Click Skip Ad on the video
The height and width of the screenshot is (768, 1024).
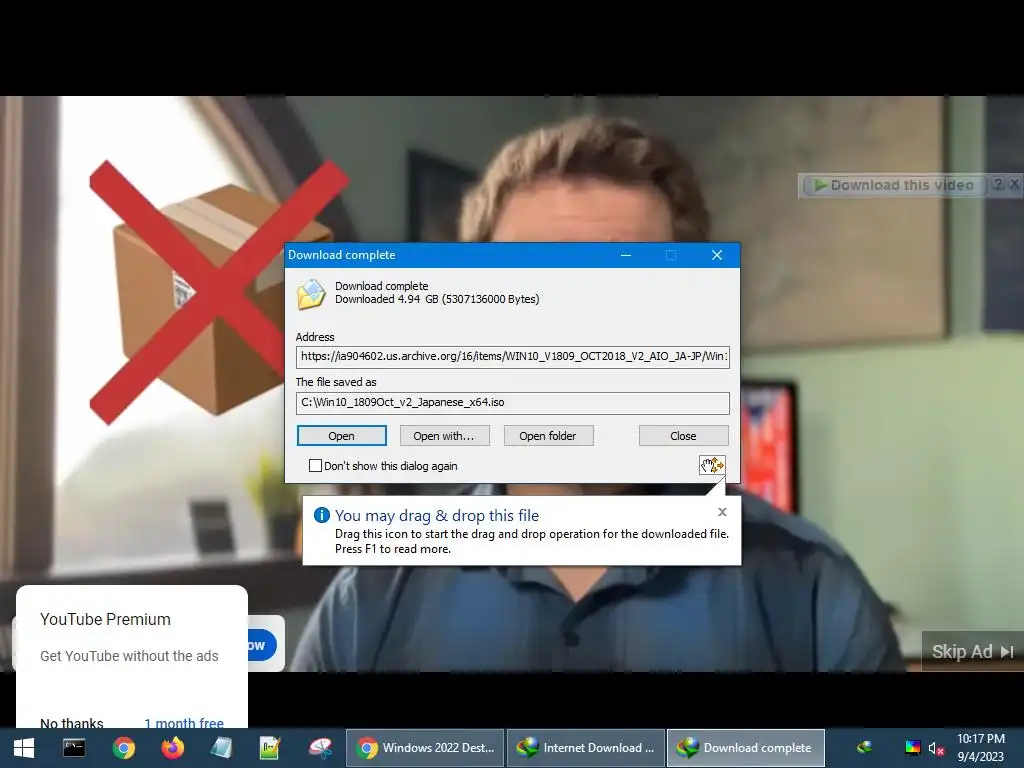click(x=972, y=651)
